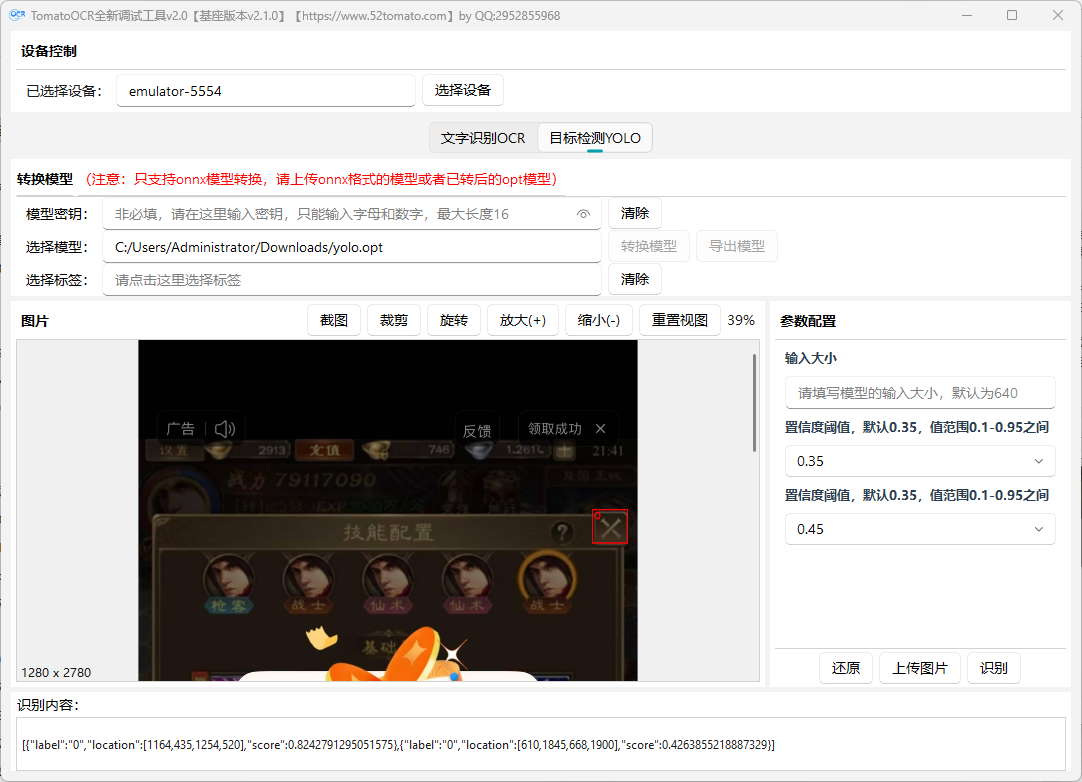Click the 选择设备 button
This screenshot has width=1082, height=782.
click(463, 90)
